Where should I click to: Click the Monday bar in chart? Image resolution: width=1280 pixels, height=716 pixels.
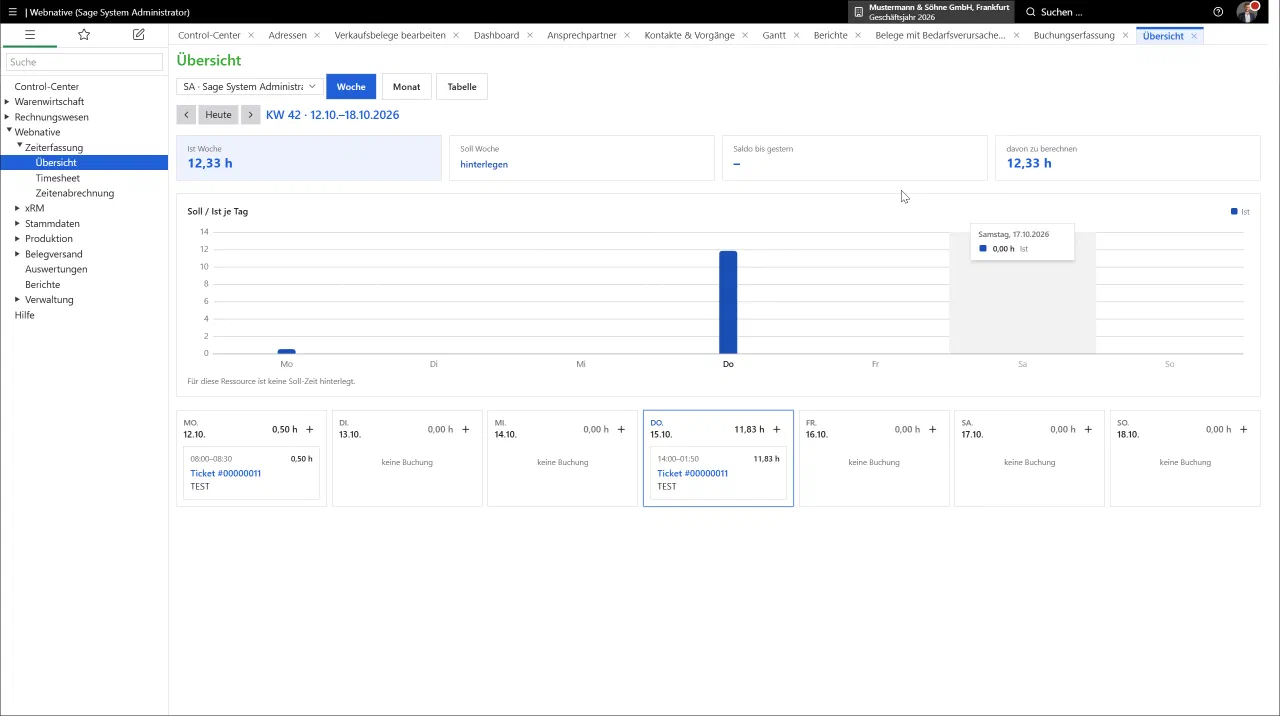pyautogui.click(x=286, y=351)
